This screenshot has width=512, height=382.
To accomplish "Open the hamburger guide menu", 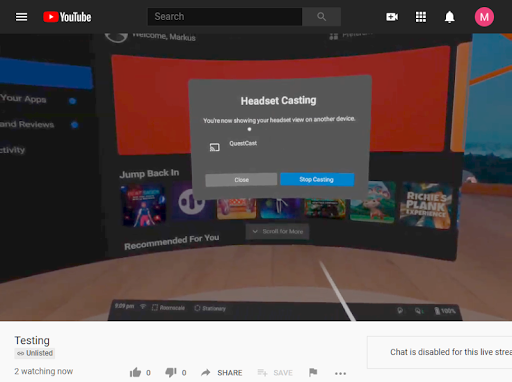I will click(22, 17).
